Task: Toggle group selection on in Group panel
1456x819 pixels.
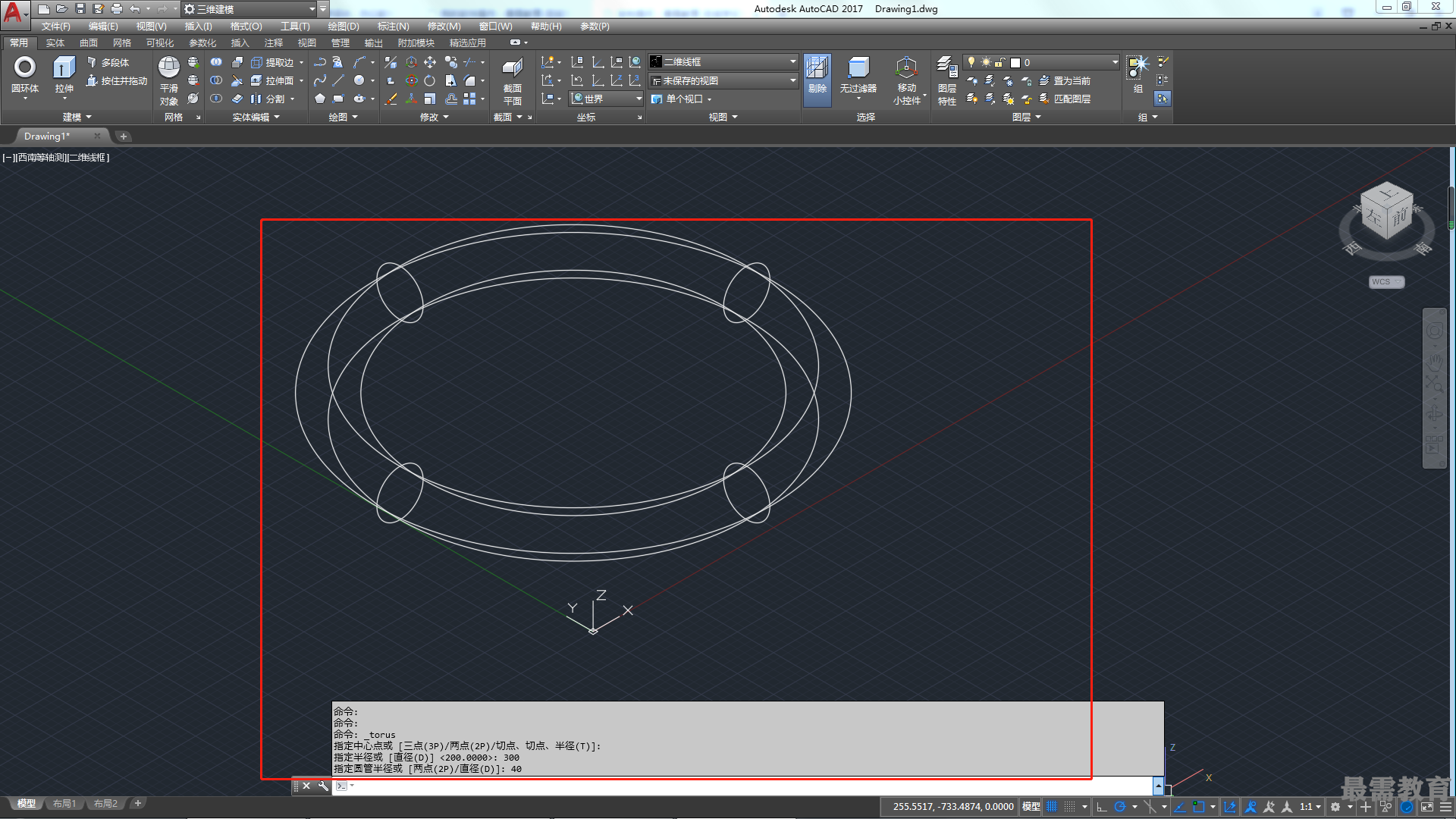Action: pyautogui.click(x=1162, y=99)
